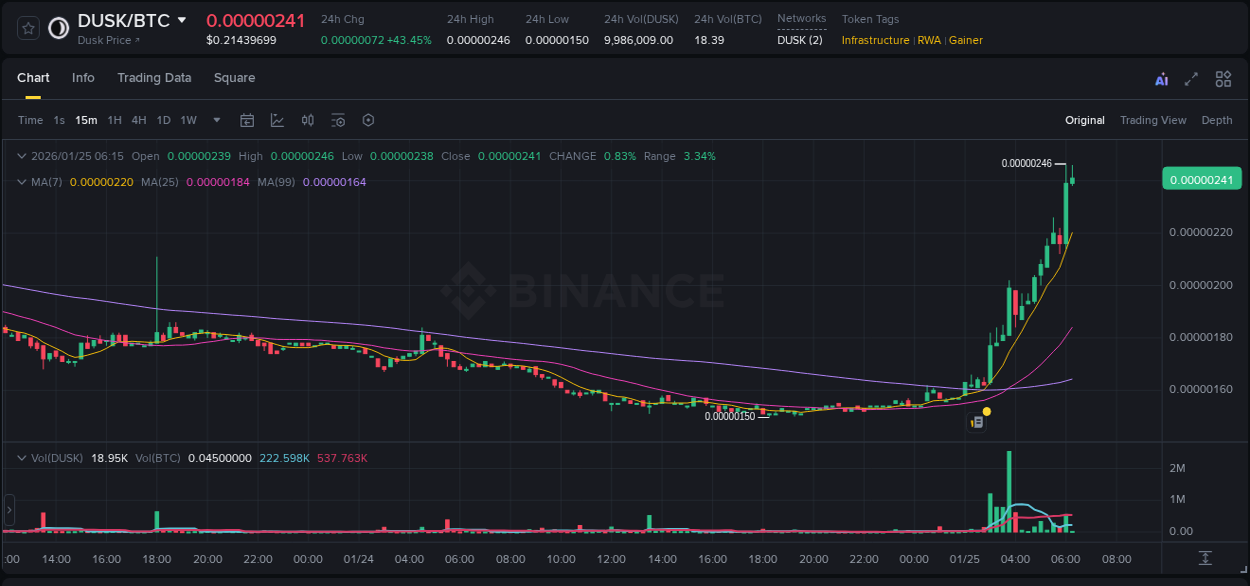Expand chart to fullscreen with diagonal arrows icon

(x=1190, y=78)
